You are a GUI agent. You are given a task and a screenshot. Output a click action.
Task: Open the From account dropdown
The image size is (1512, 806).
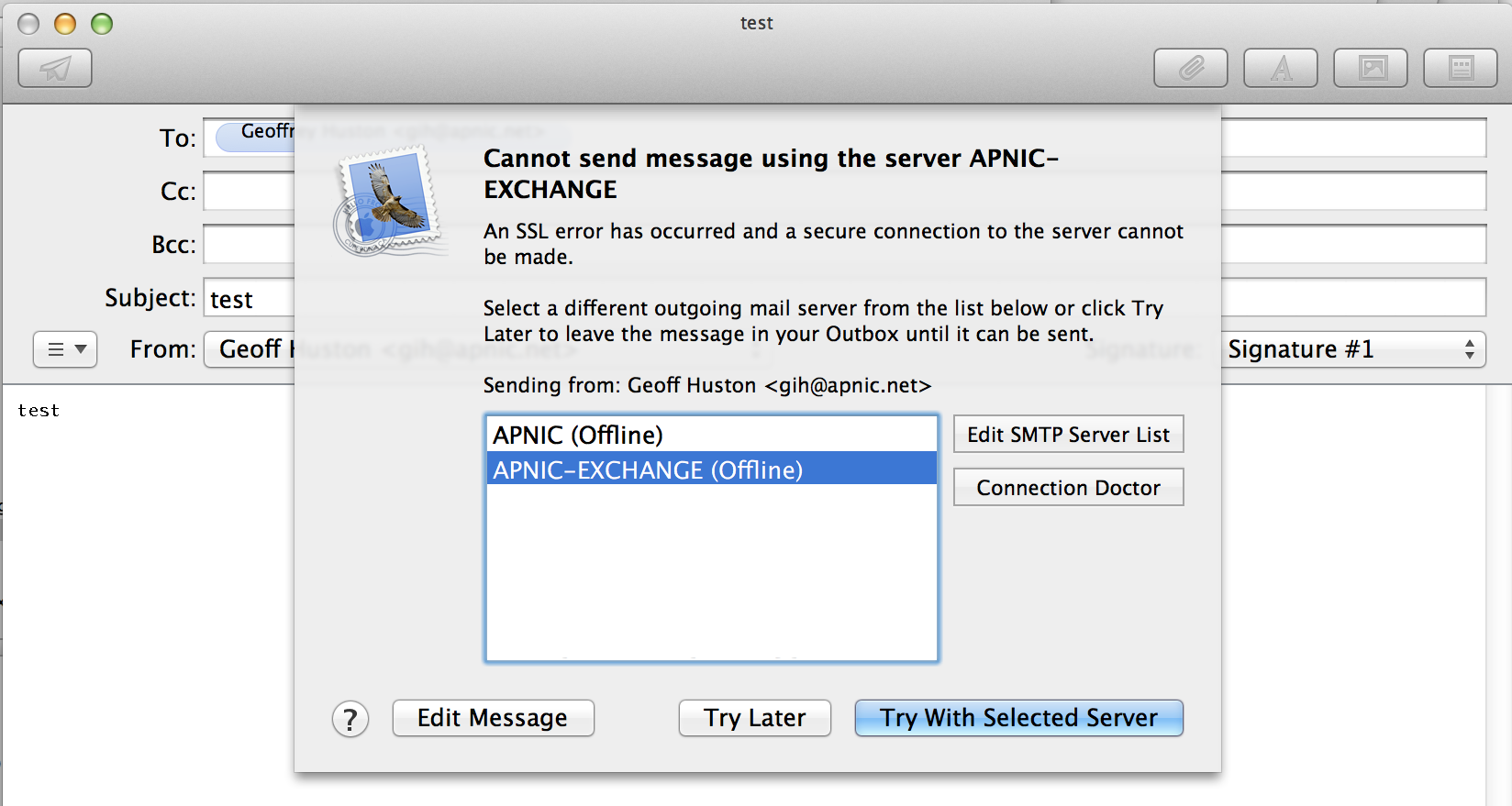pos(250,349)
